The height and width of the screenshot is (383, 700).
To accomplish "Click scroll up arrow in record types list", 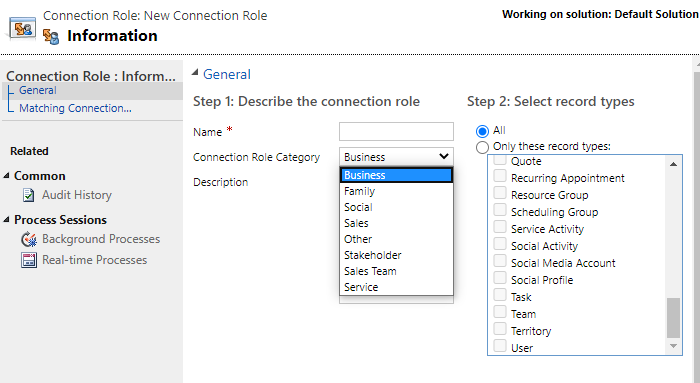I will [x=673, y=164].
